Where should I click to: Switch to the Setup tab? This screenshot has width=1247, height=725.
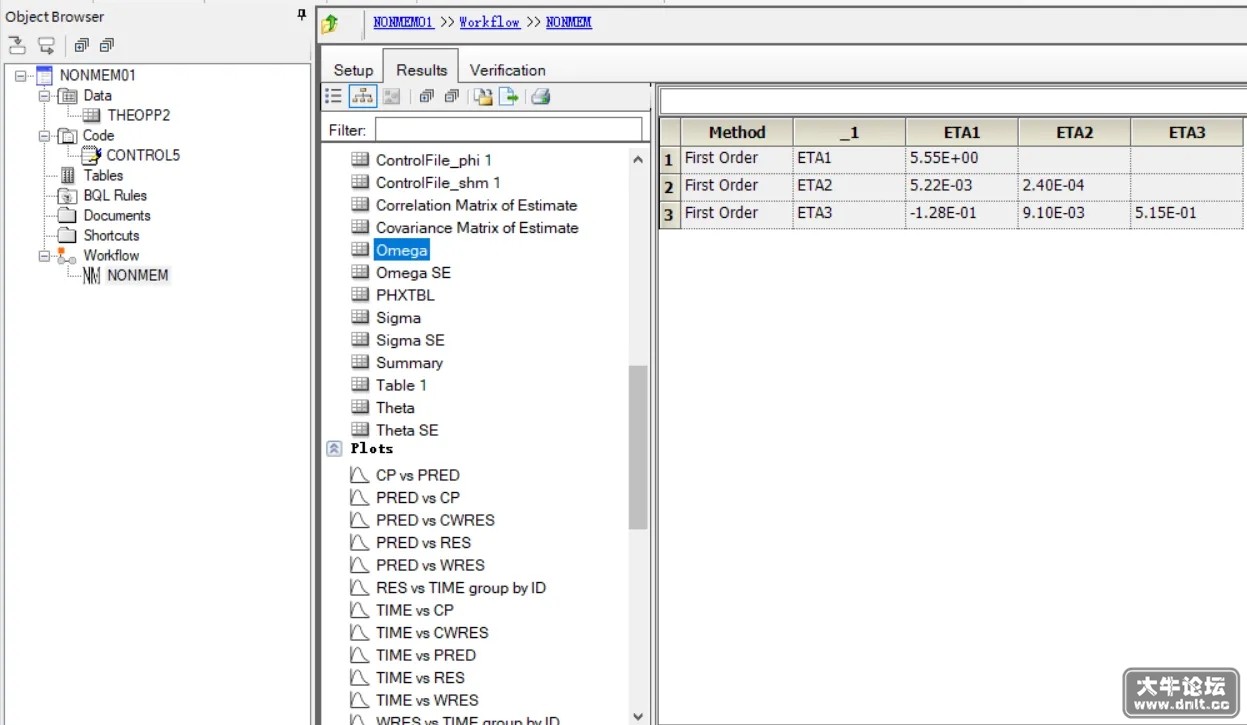pos(353,70)
